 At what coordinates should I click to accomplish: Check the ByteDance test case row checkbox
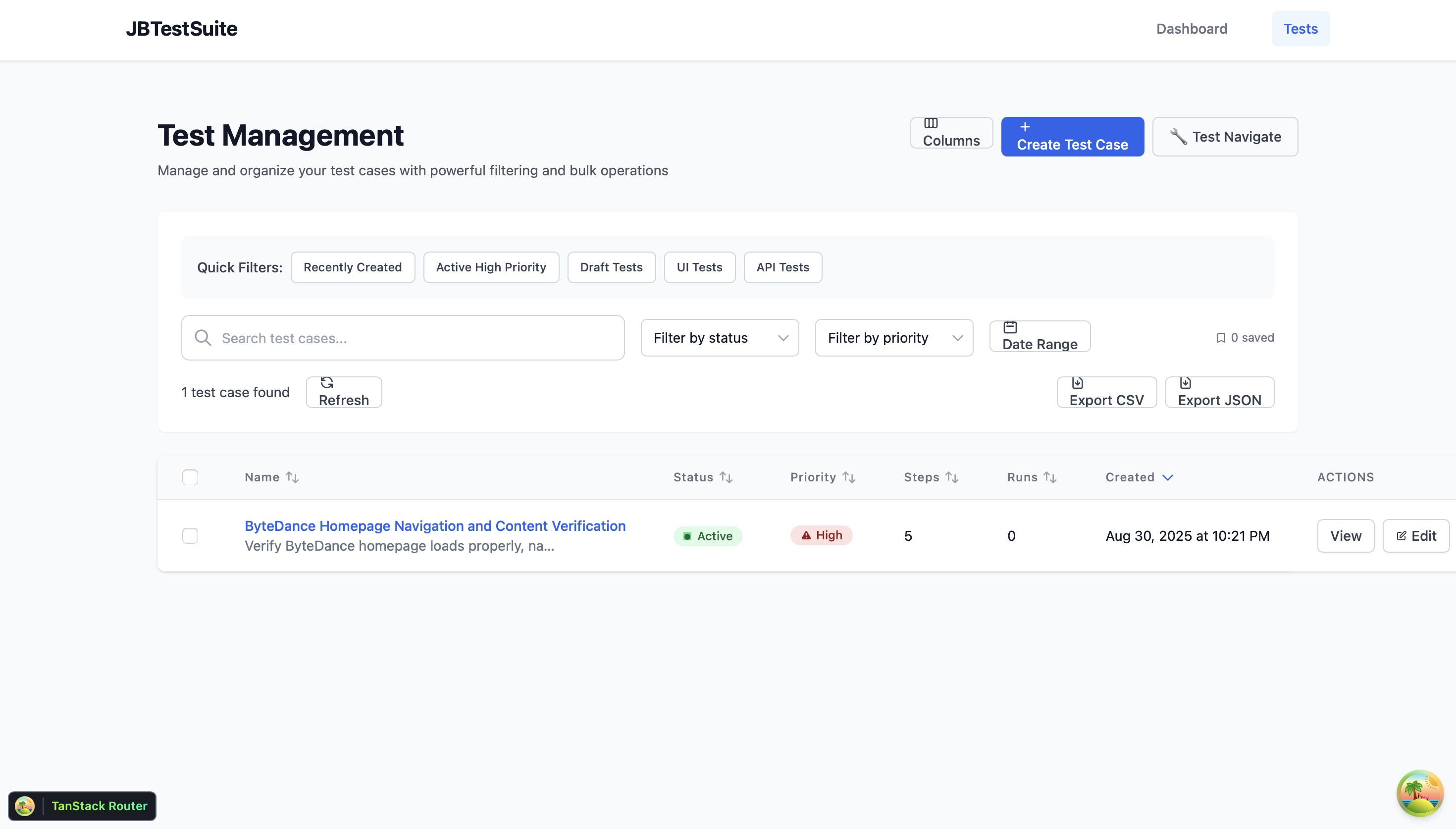click(190, 536)
